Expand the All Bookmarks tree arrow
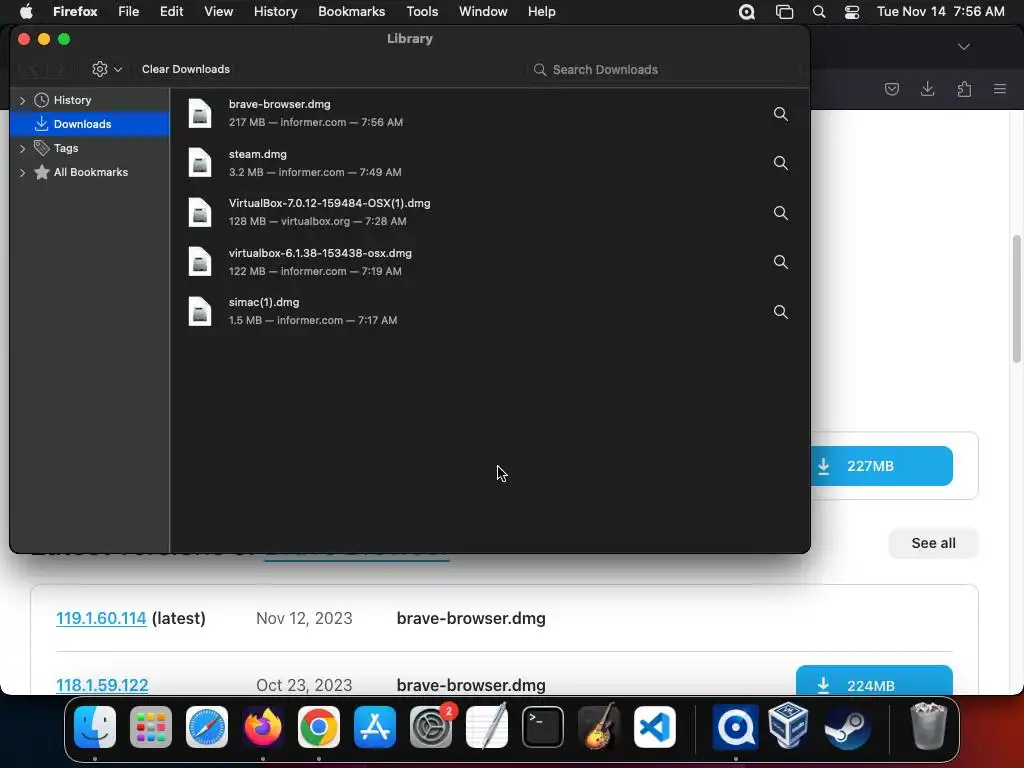The image size is (1024, 768). click(23, 172)
